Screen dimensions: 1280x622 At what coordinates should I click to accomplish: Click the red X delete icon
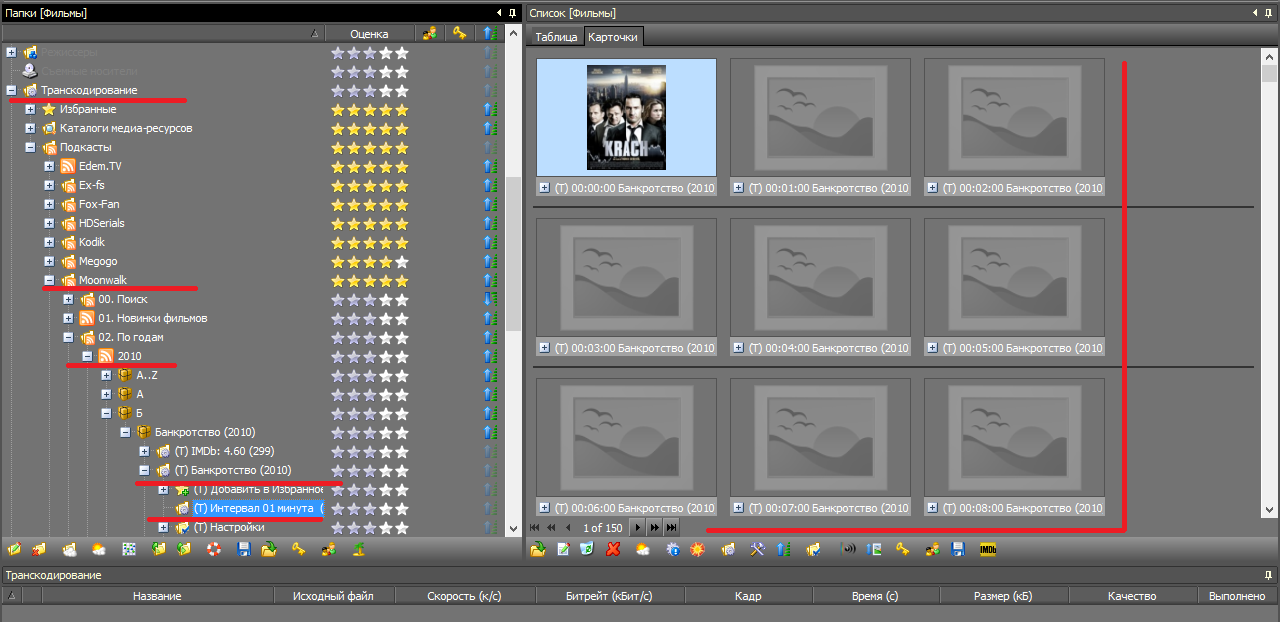pyautogui.click(x=613, y=549)
